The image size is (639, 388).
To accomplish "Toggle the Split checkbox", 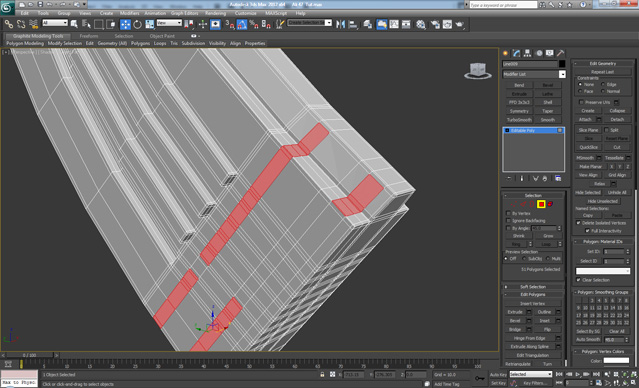I will (x=606, y=130).
